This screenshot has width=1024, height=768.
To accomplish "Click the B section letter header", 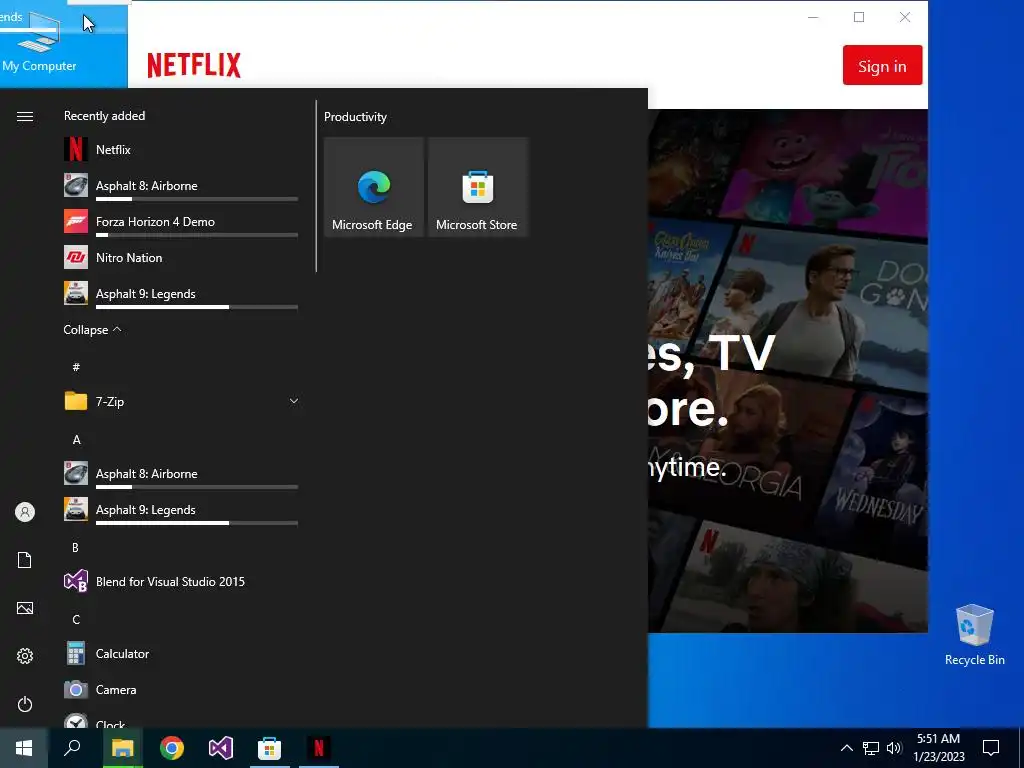I will pyautogui.click(x=76, y=548).
